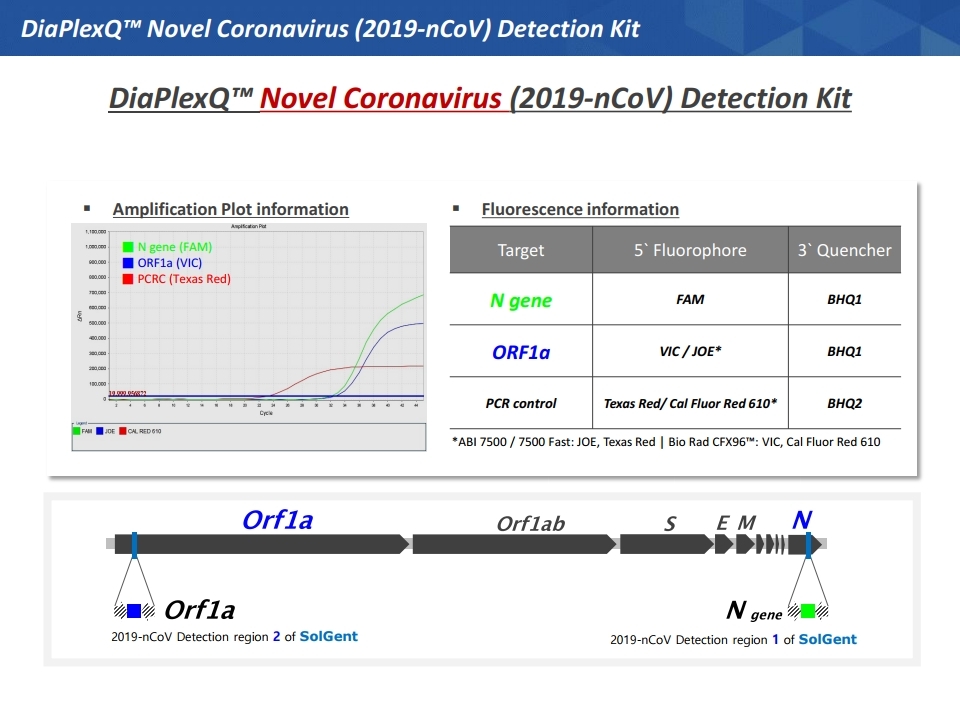Click the red Novel Coronavirus title text
This screenshot has width=960, height=720.
pyautogui.click(x=381, y=99)
